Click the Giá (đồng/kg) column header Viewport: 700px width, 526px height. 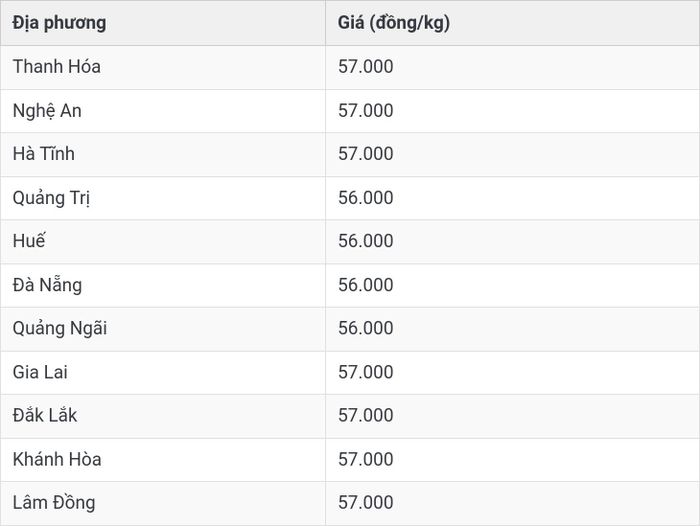coord(512,23)
